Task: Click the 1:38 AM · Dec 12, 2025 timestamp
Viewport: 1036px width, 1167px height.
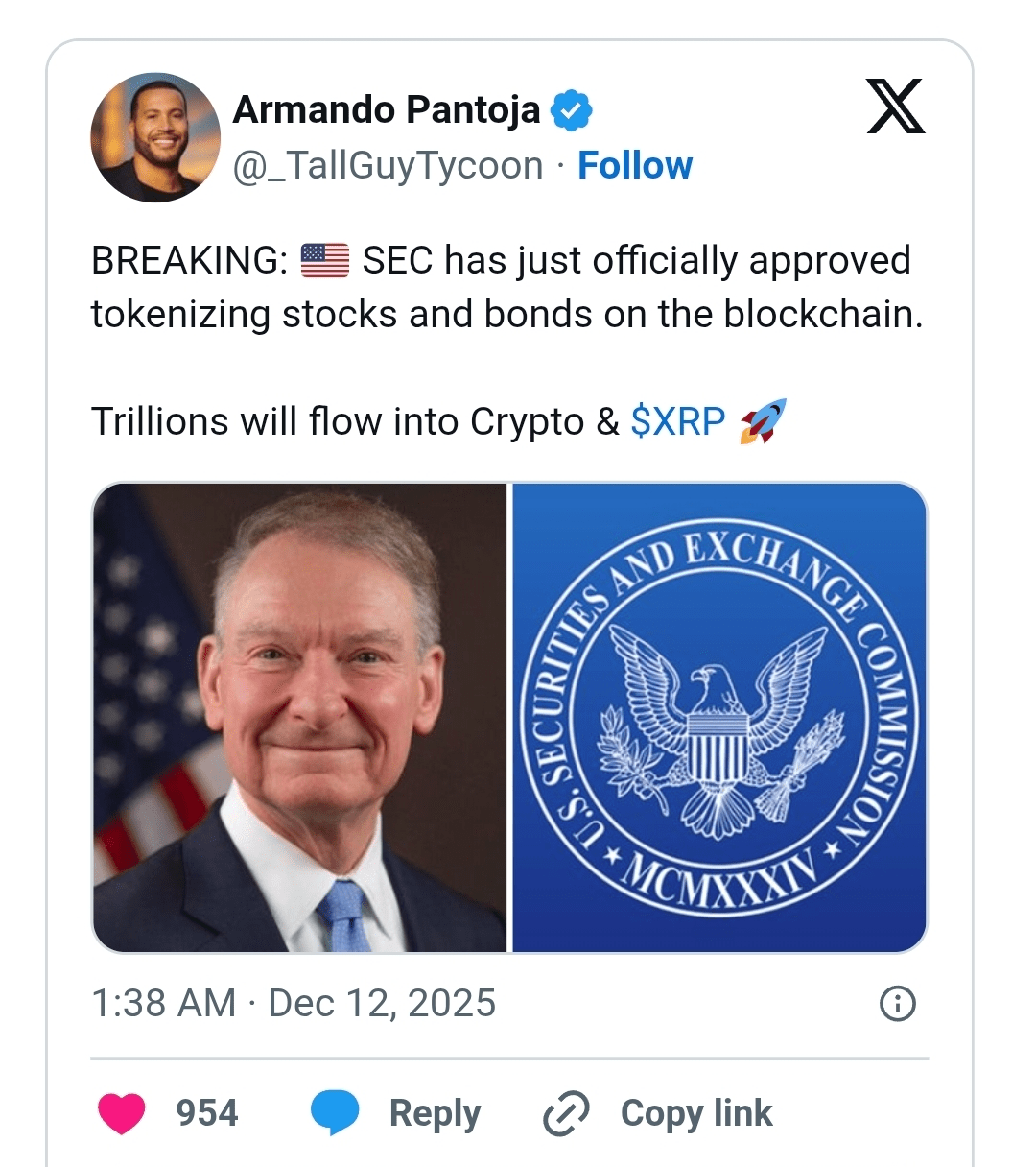Action: 294,1004
